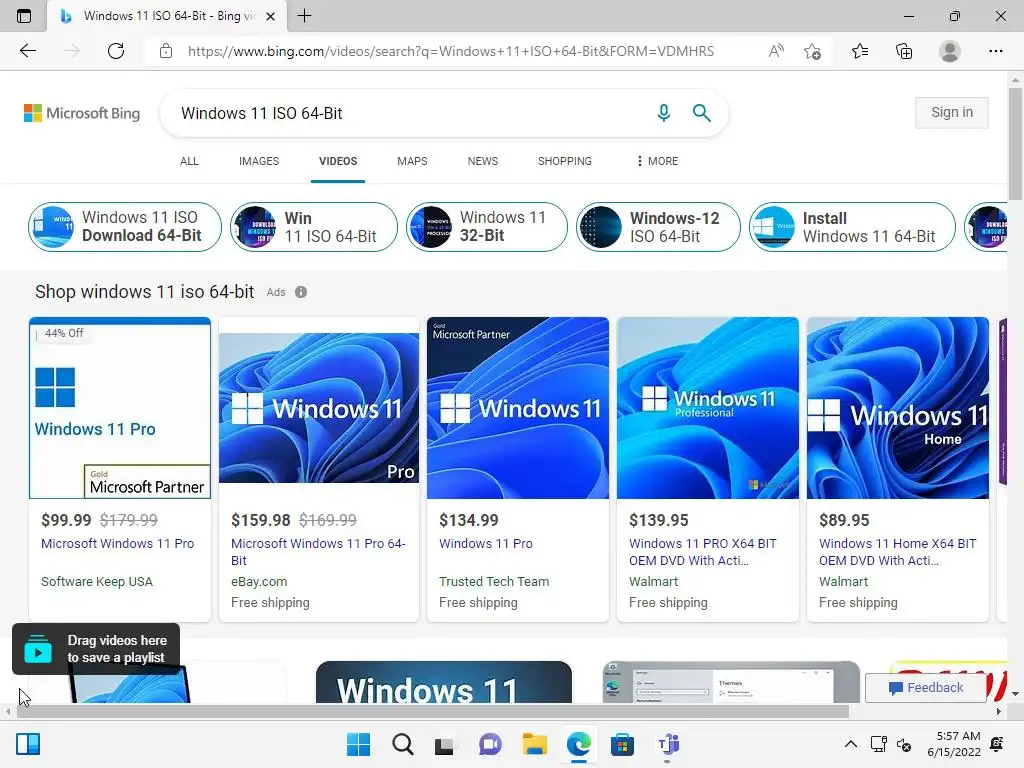Open the Themes settings video thumbnail
1024x768 pixels.
coord(731,682)
